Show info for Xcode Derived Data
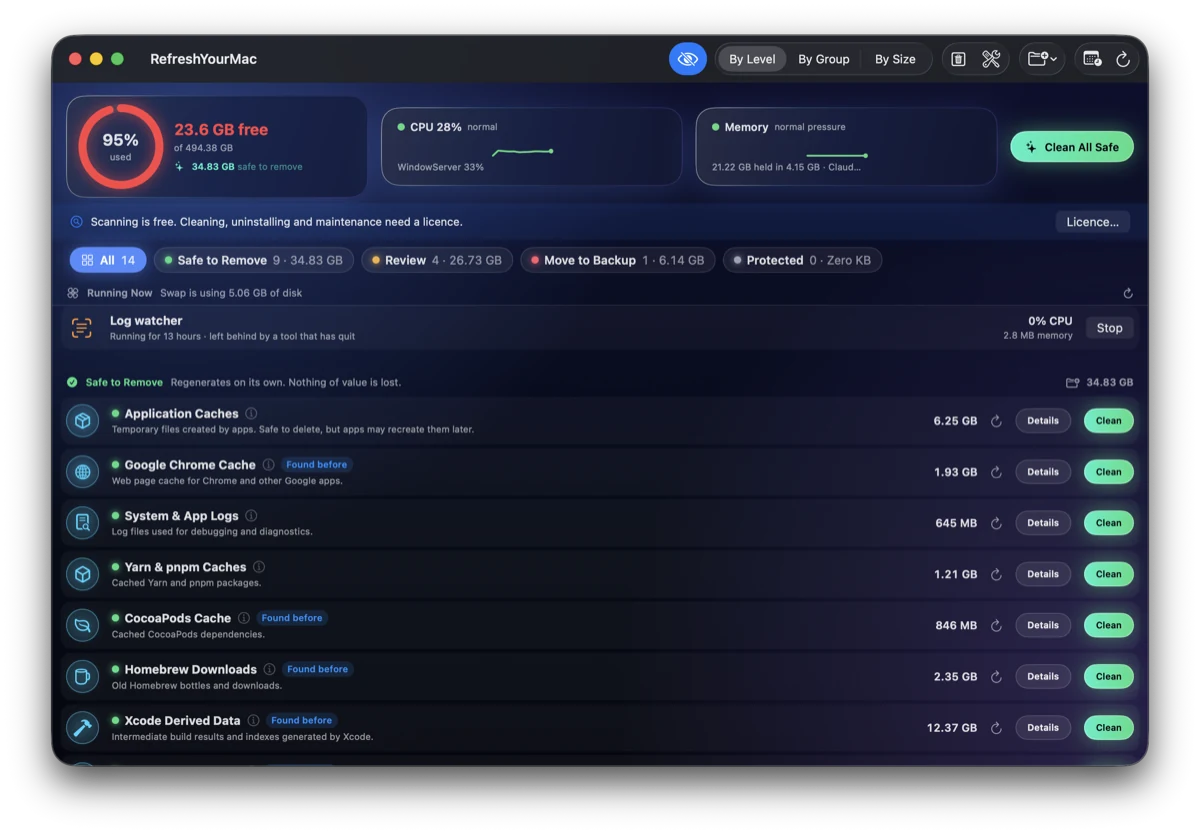The width and height of the screenshot is (1200, 834). 254,720
